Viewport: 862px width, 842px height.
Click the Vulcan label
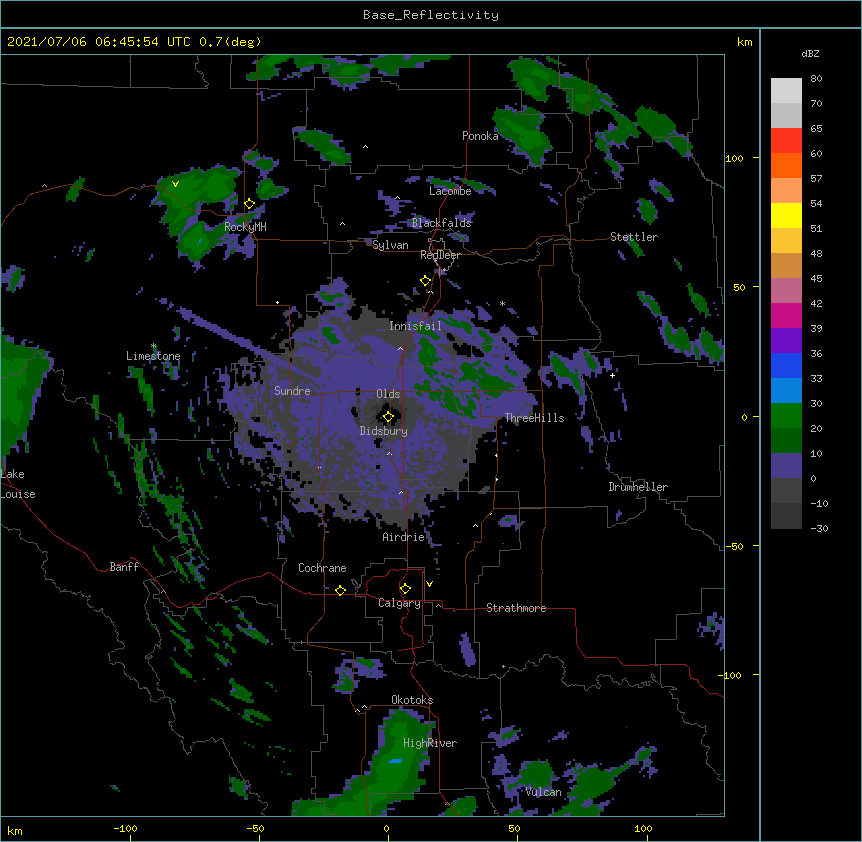(543, 792)
